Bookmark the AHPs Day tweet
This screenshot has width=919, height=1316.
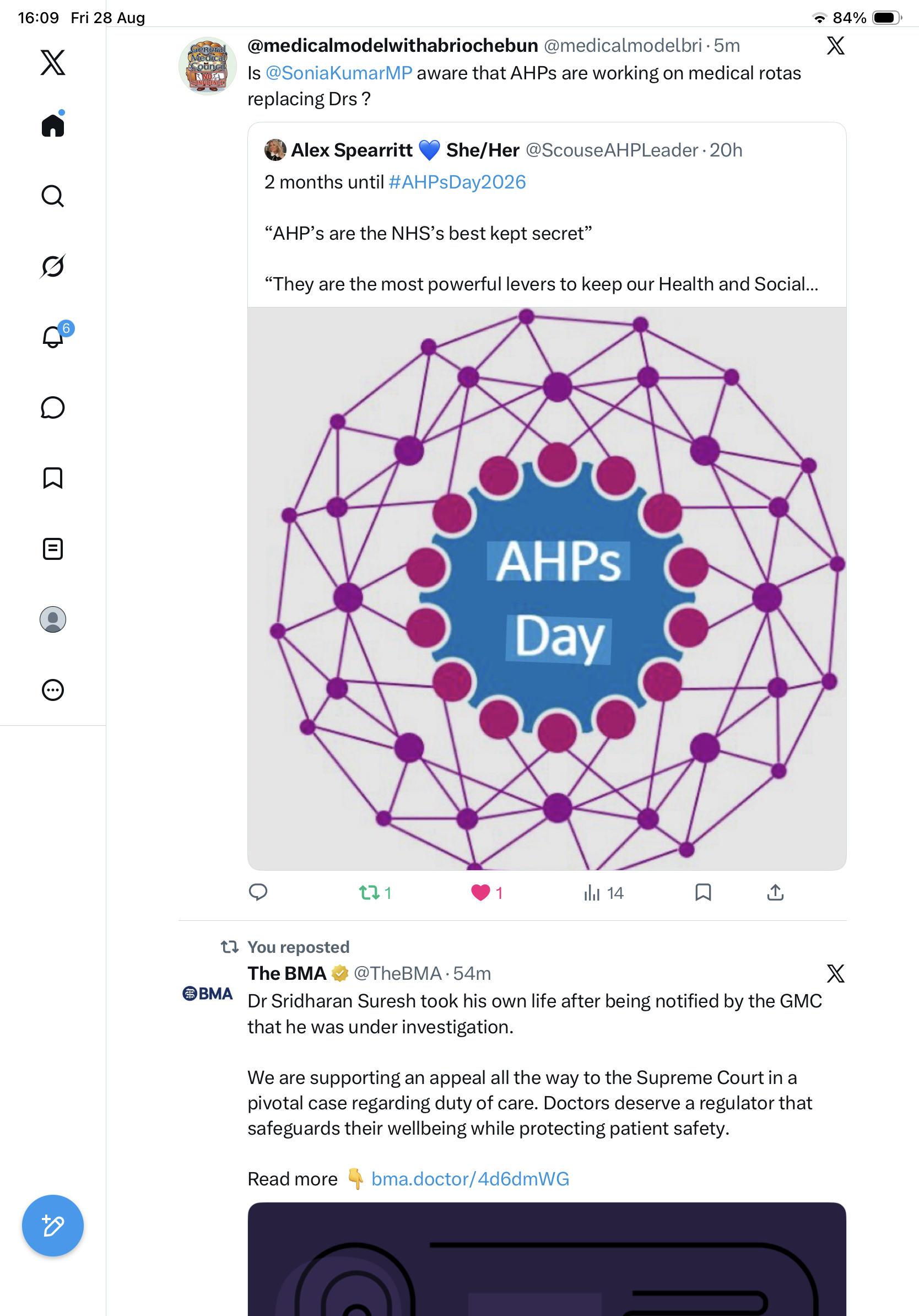(703, 892)
